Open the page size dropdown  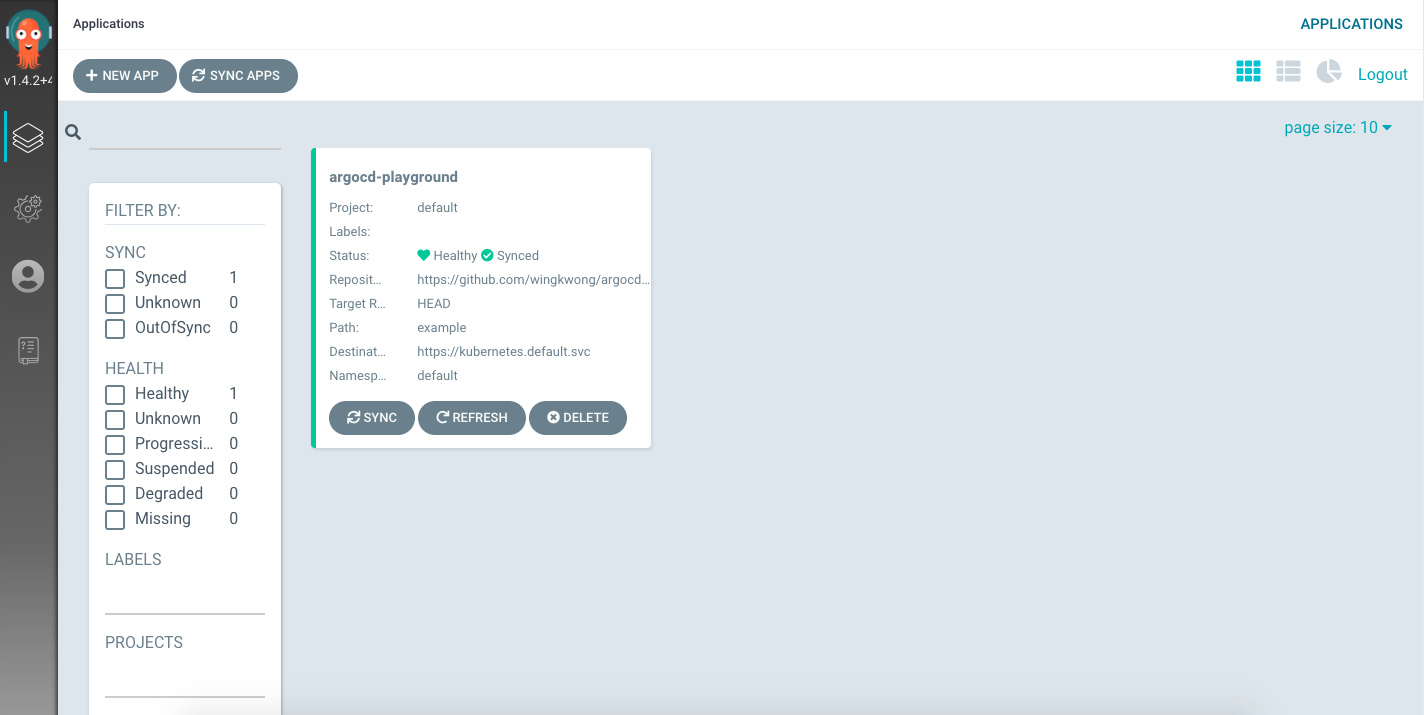pos(1338,127)
